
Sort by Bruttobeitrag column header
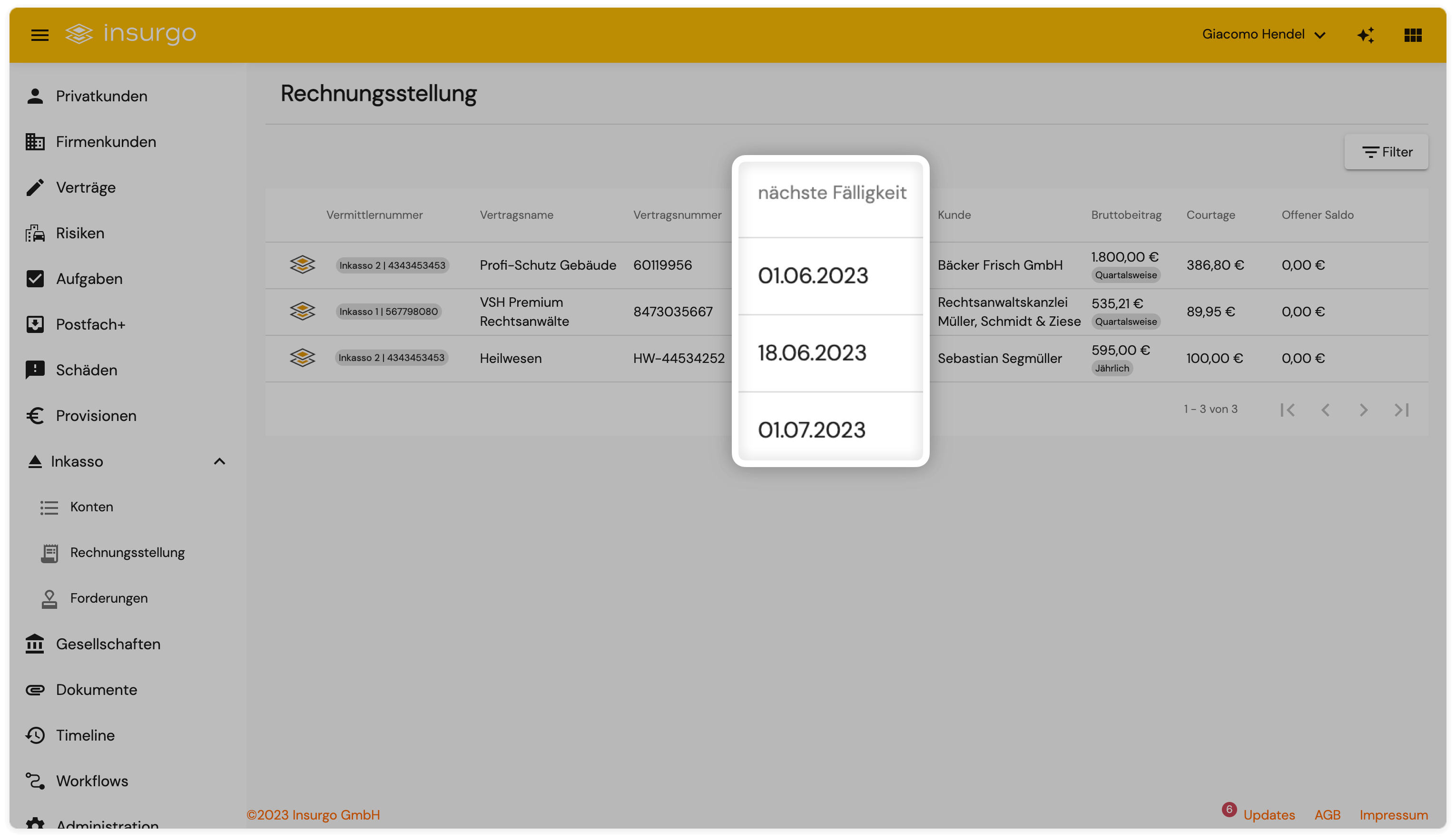click(x=1126, y=215)
